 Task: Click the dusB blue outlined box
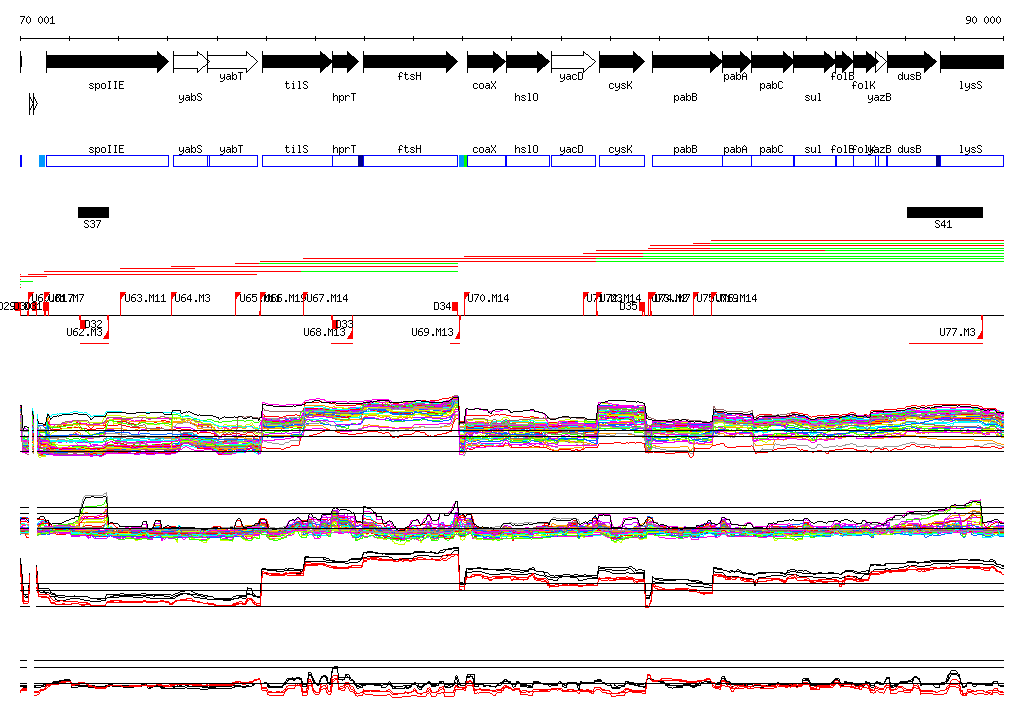click(x=912, y=161)
